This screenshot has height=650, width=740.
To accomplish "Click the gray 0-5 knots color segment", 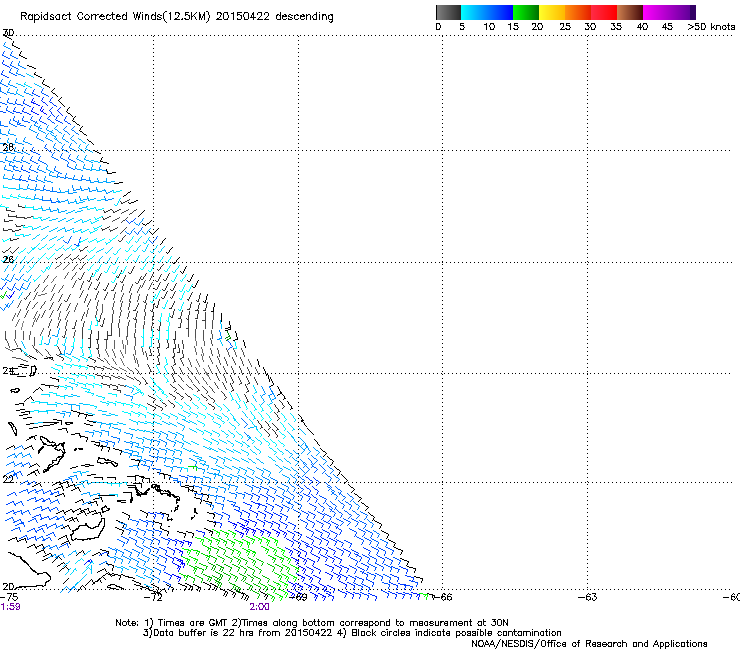I will coord(448,12).
